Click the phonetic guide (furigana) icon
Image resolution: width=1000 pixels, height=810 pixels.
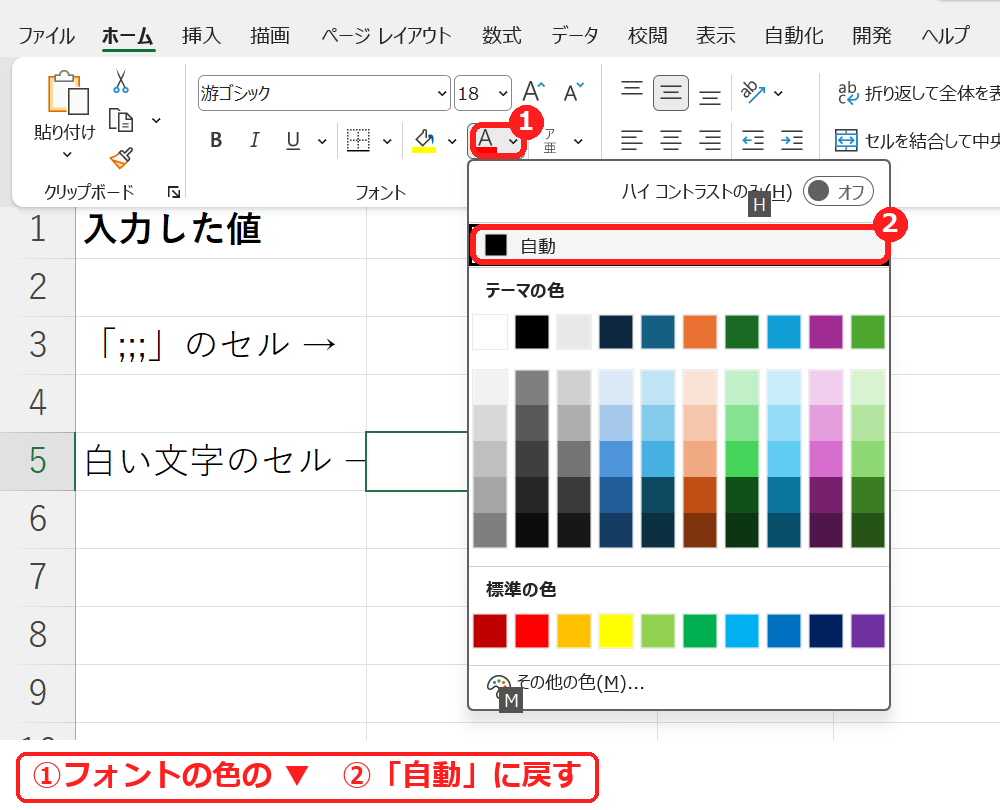[550, 141]
